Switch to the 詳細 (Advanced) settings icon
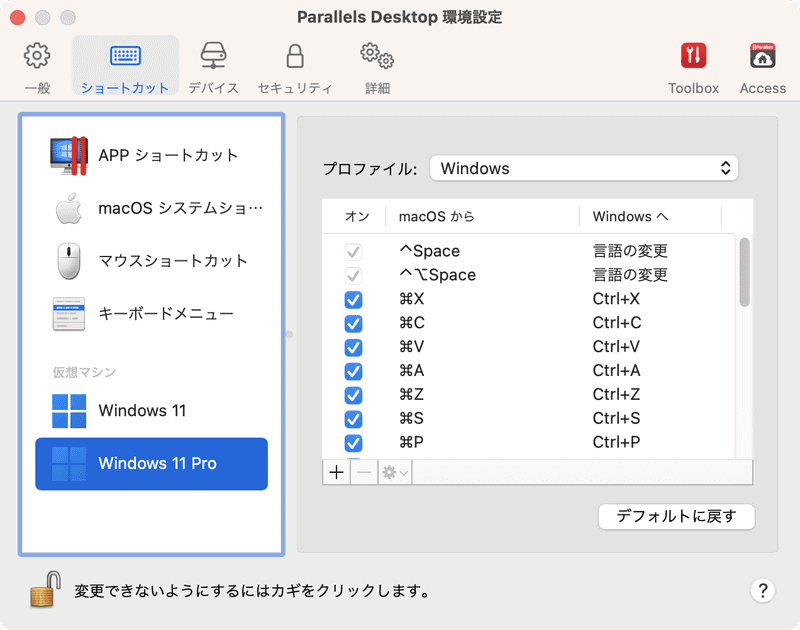Image resolution: width=800 pixels, height=630 pixels. pyautogui.click(x=375, y=62)
